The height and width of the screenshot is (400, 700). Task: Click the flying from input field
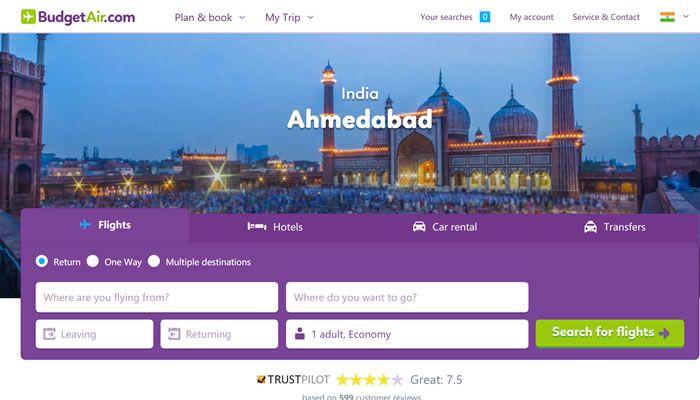coord(157,297)
